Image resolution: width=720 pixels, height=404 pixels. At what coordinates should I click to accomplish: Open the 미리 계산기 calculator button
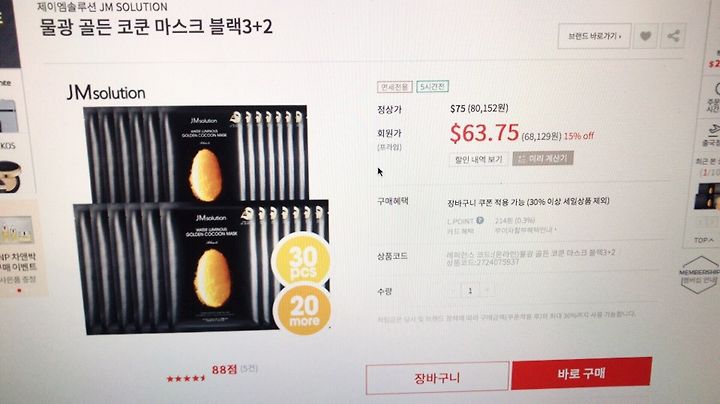(x=543, y=158)
